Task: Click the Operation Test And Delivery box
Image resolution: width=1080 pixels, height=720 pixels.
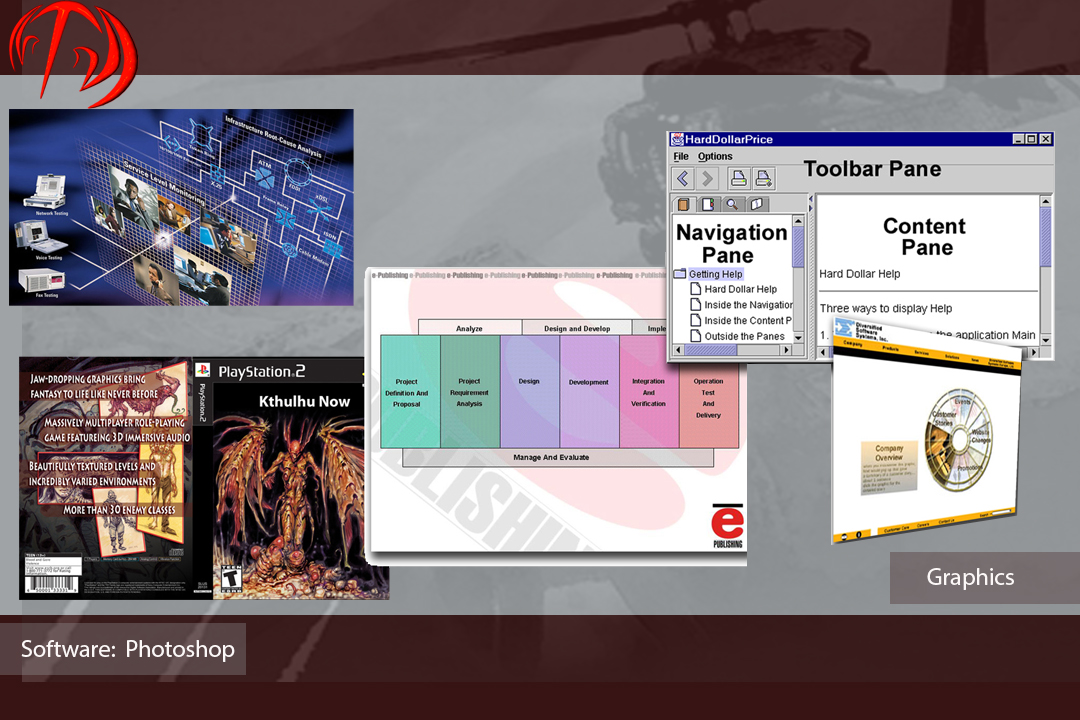Action: [709, 405]
